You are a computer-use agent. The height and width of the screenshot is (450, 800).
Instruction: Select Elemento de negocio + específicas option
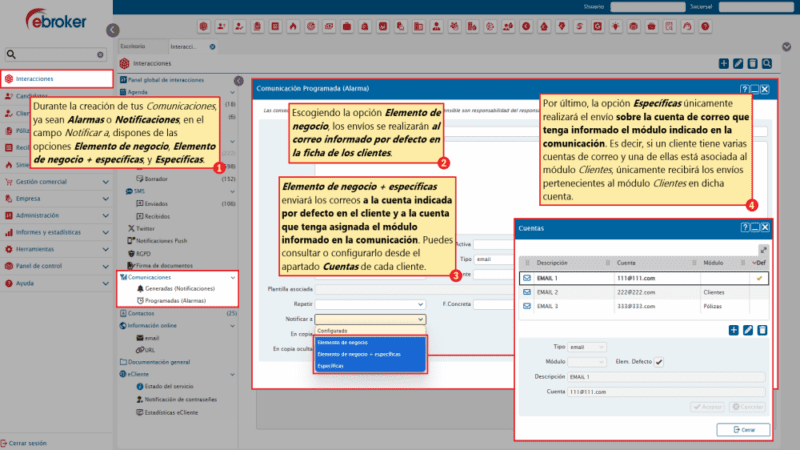(370, 354)
